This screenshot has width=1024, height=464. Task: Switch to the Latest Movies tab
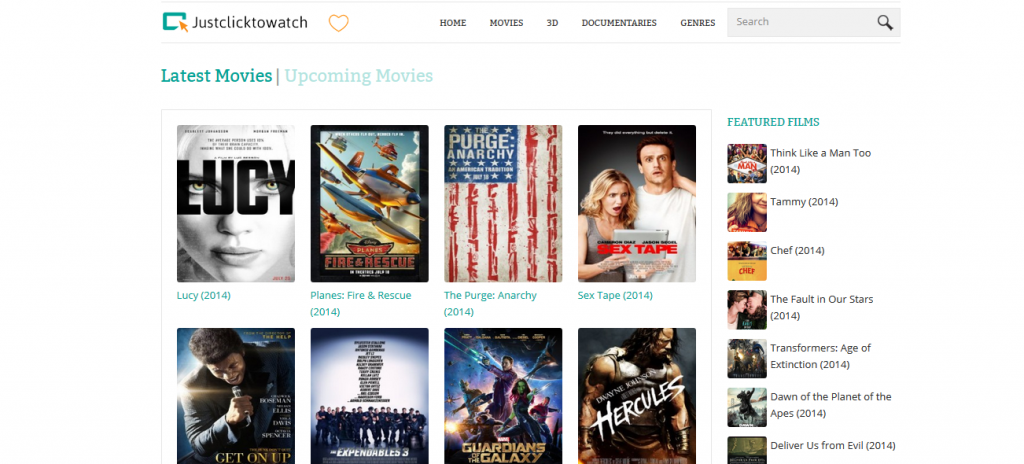(216, 76)
